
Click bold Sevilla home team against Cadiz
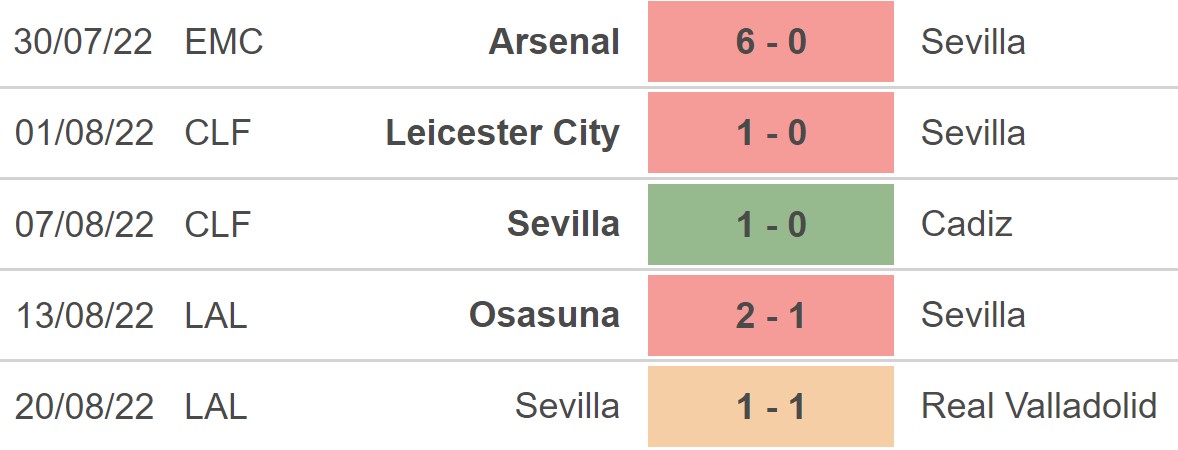563,224
